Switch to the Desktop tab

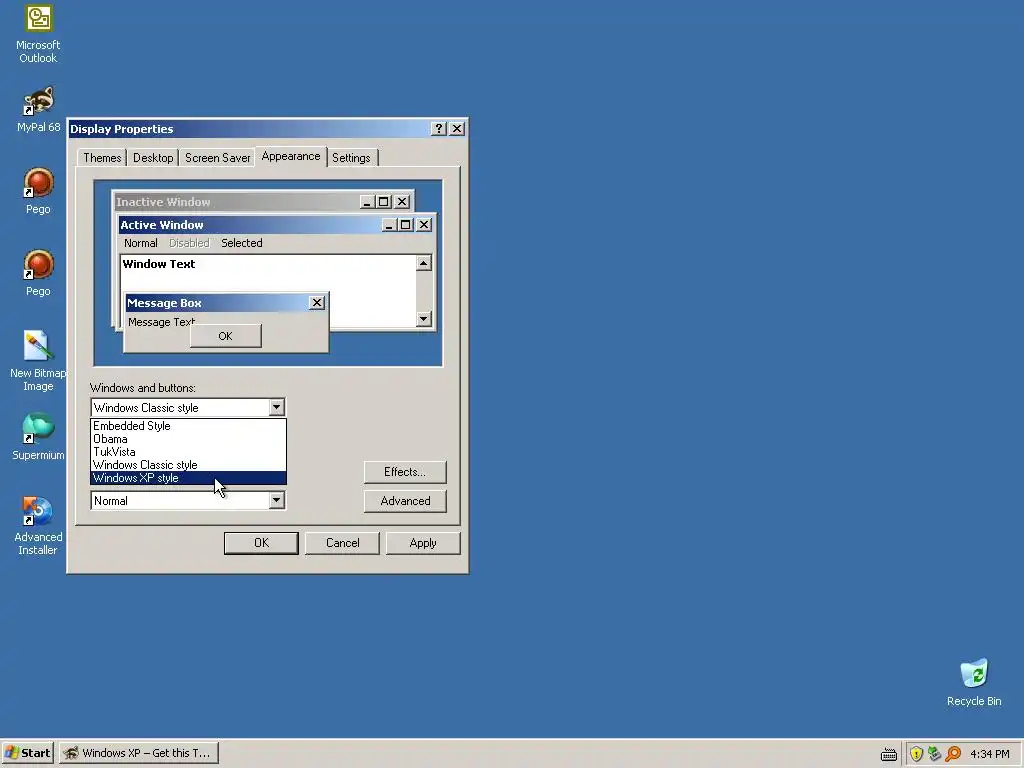(x=153, y=158)
